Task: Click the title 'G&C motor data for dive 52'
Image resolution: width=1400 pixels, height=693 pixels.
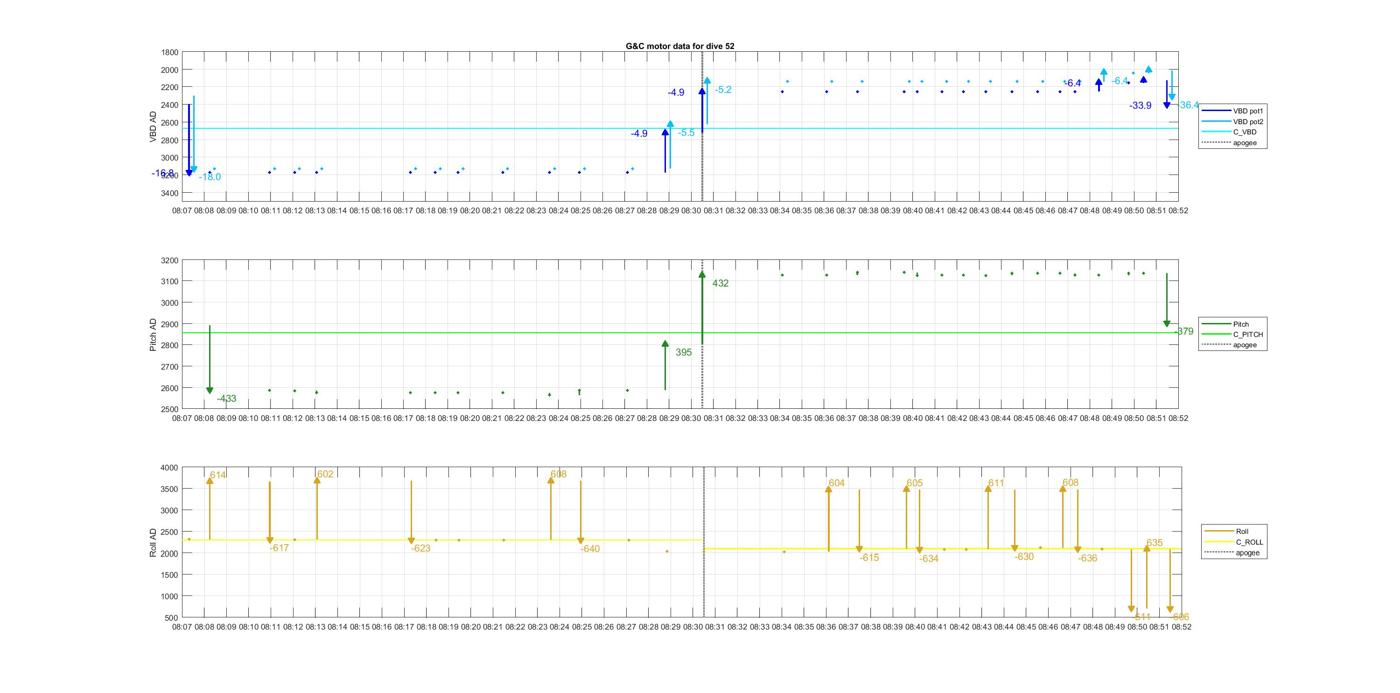Action: (680, 46)
